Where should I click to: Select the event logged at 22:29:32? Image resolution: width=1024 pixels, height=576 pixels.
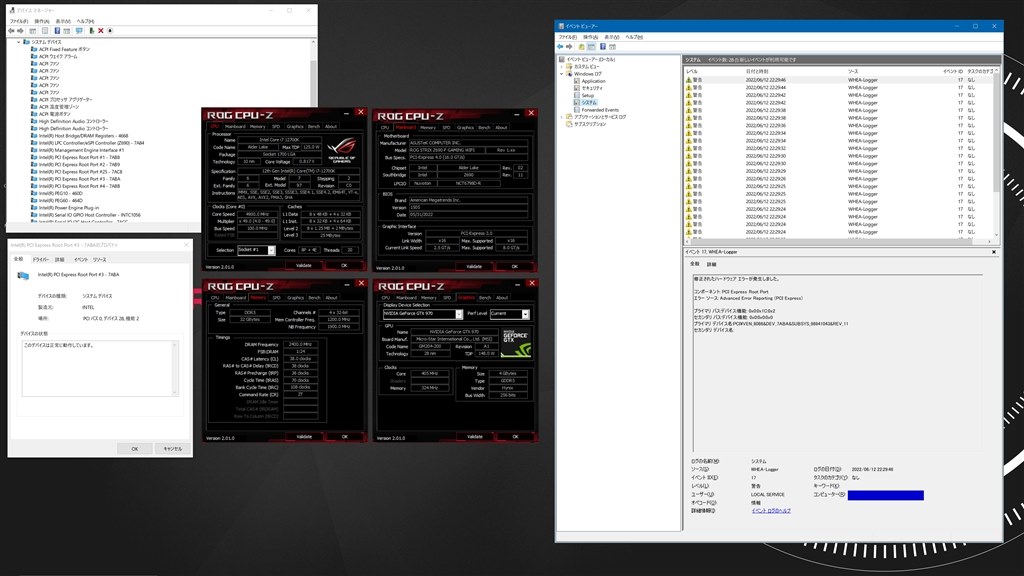coord(839,148)
